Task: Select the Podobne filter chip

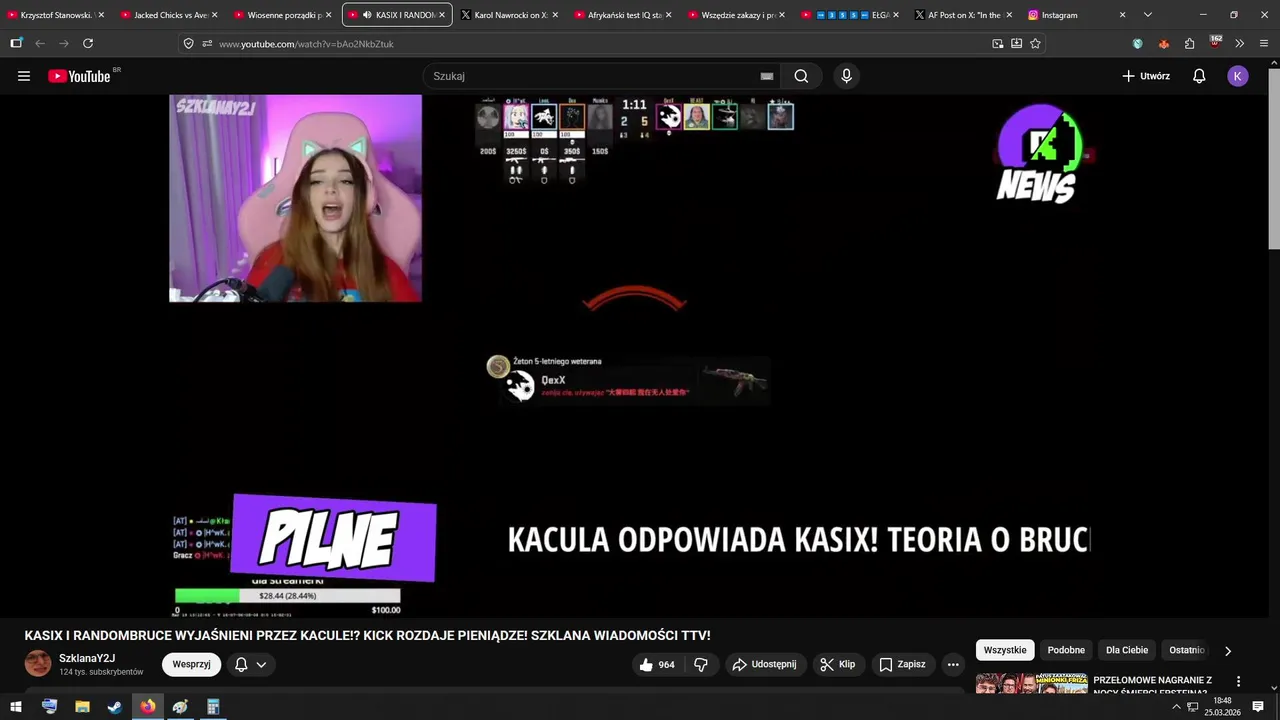Action: pyautogui.click(x=1066, y=650)
